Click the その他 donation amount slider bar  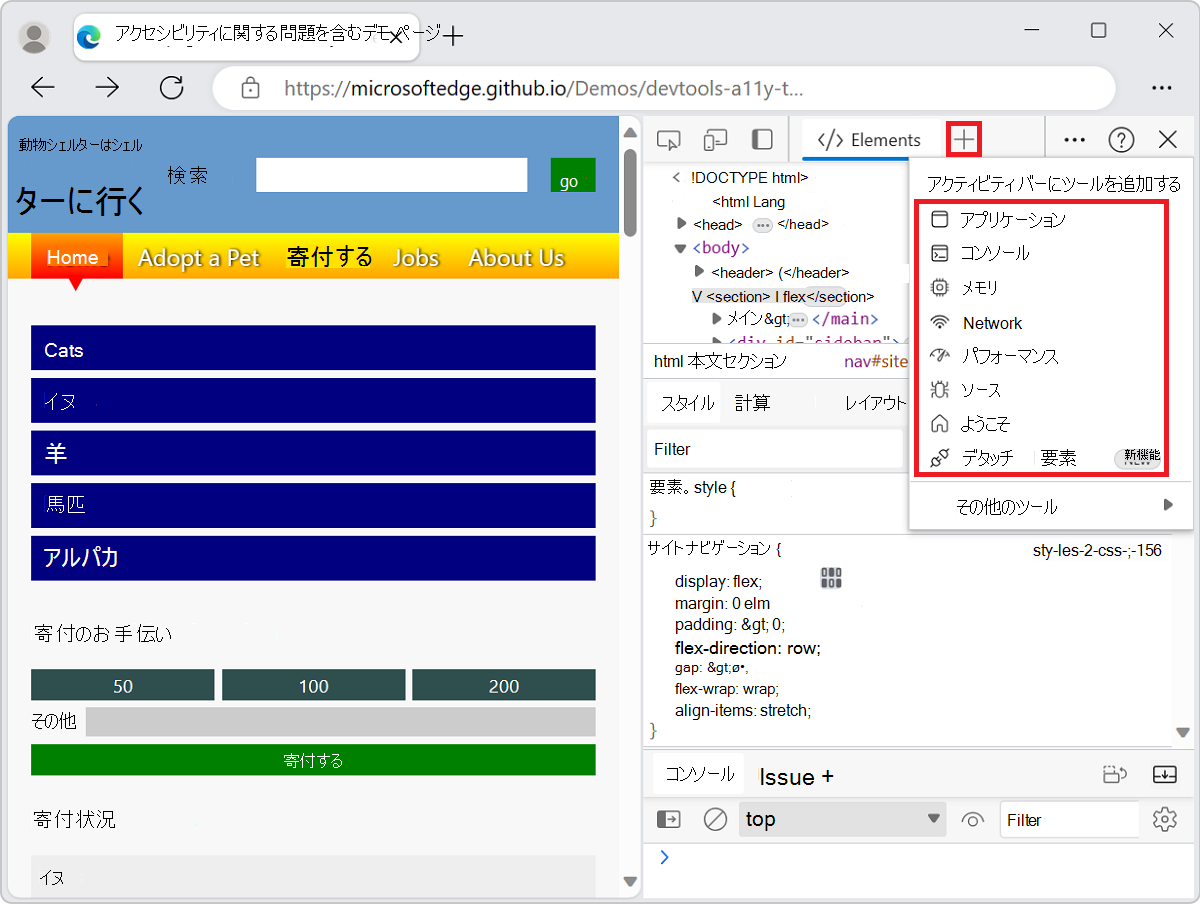coord(340,720)
